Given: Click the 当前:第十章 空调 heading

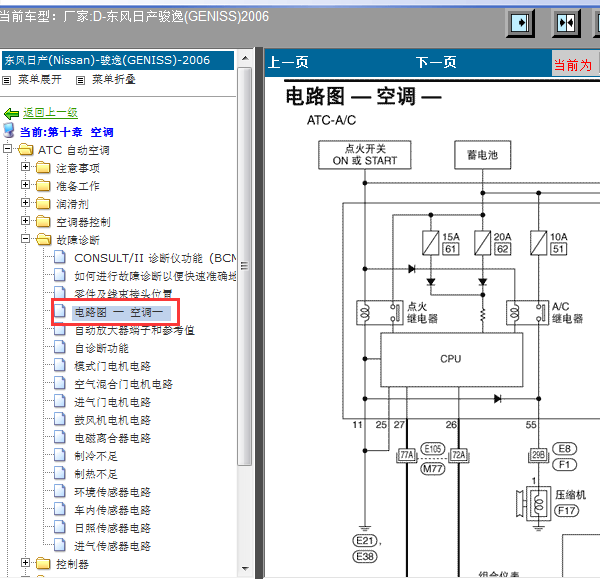Looking at the screenshot, I should click(67, 132).
